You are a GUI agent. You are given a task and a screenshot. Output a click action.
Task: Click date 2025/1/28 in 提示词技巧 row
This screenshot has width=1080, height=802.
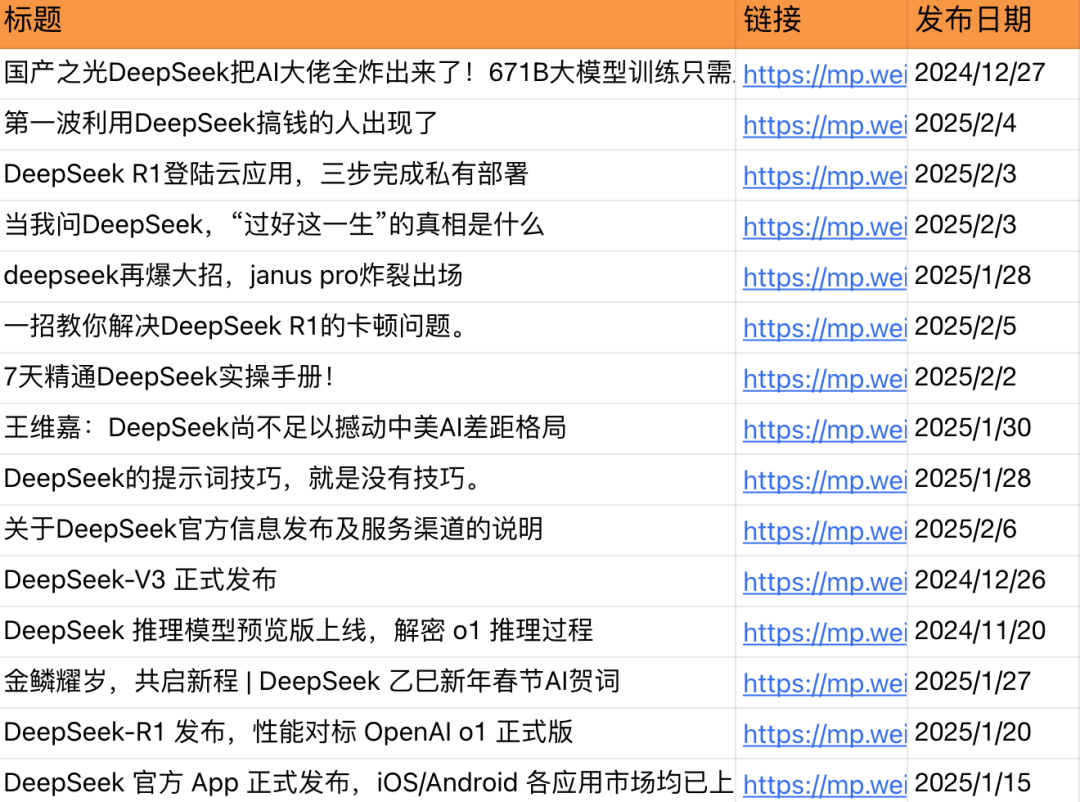click(x=973, y=479)
